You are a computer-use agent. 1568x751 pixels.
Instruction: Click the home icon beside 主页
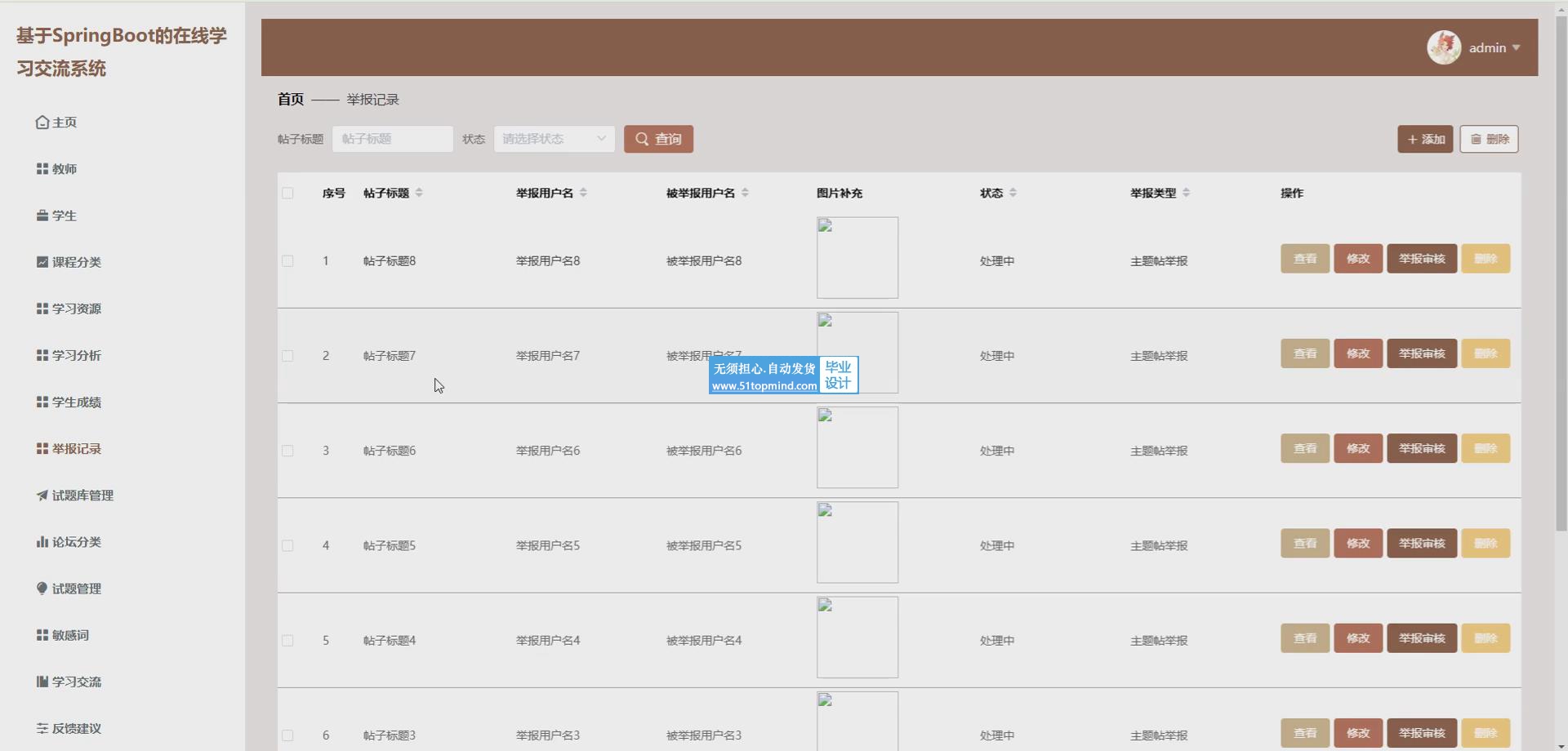pos(42,122)
